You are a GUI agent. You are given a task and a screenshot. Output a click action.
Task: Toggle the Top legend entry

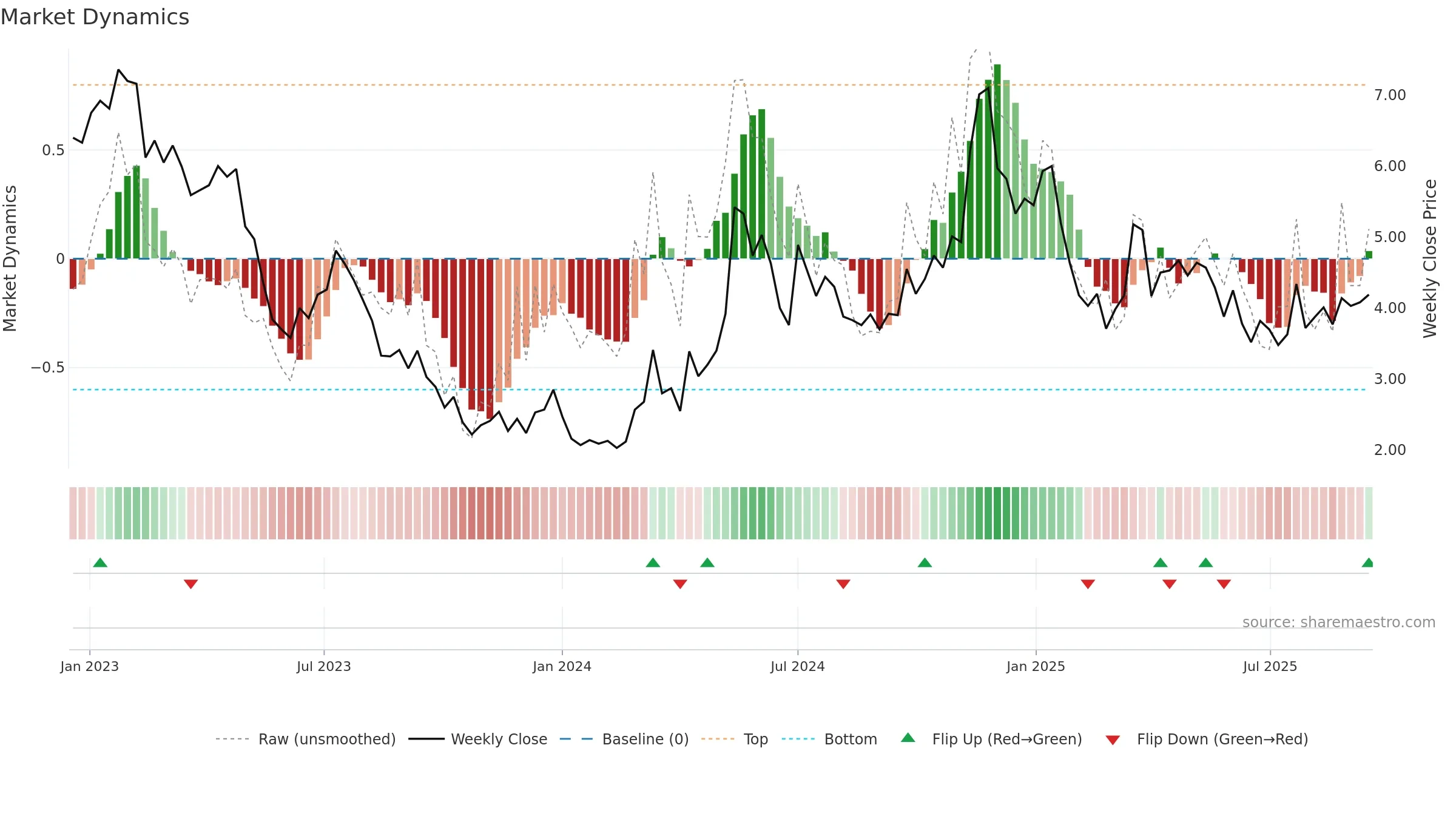point(734,739)
